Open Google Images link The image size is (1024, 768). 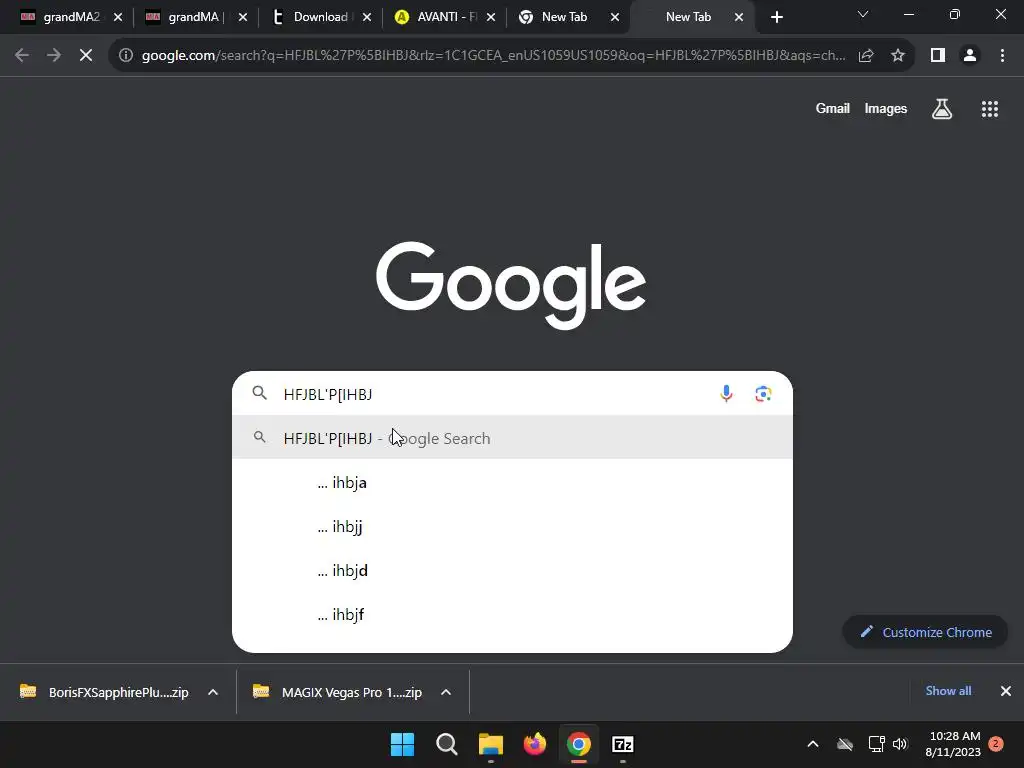[x=886, y=109]
